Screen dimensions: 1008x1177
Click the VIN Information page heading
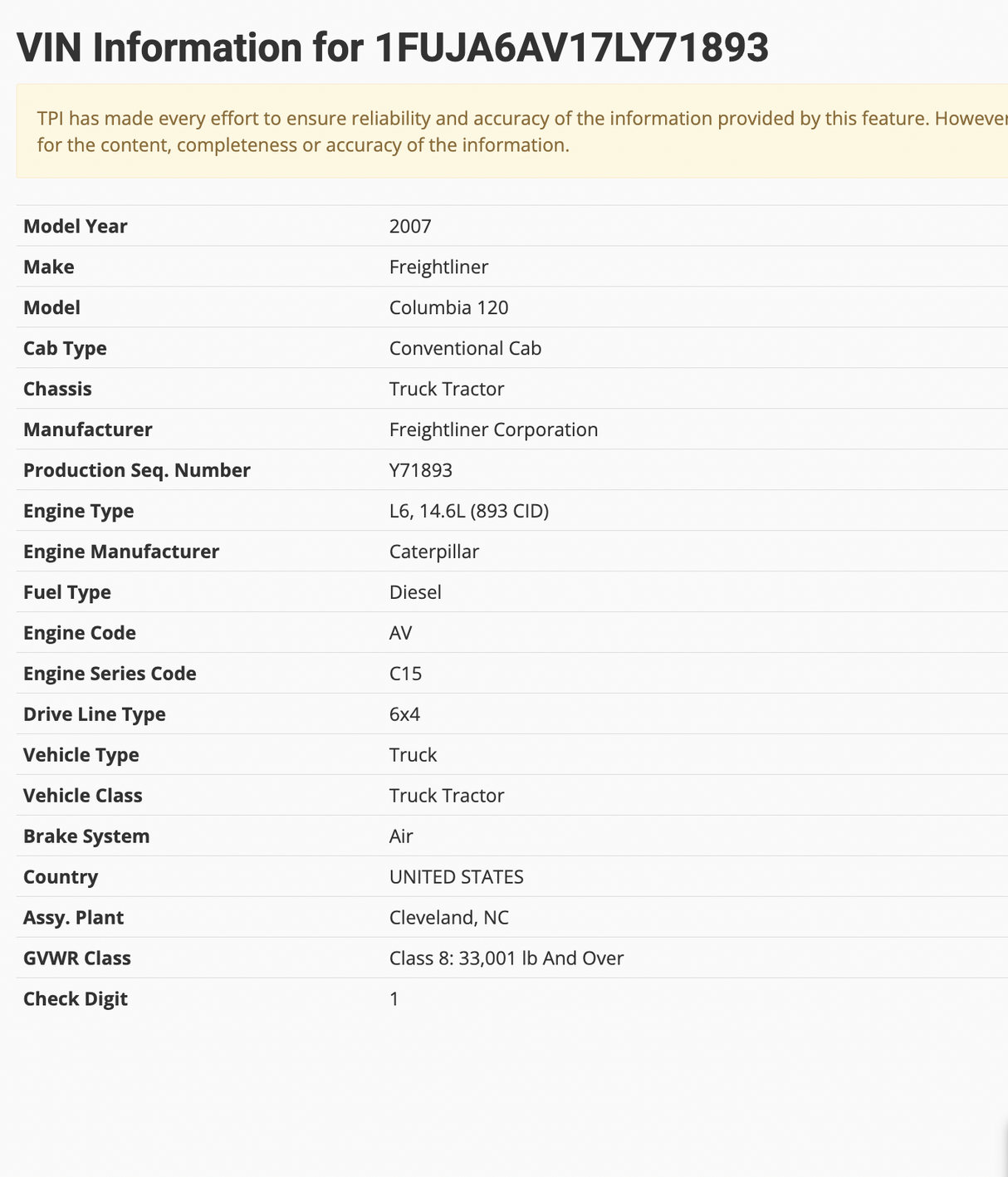(x=393, y=48)
